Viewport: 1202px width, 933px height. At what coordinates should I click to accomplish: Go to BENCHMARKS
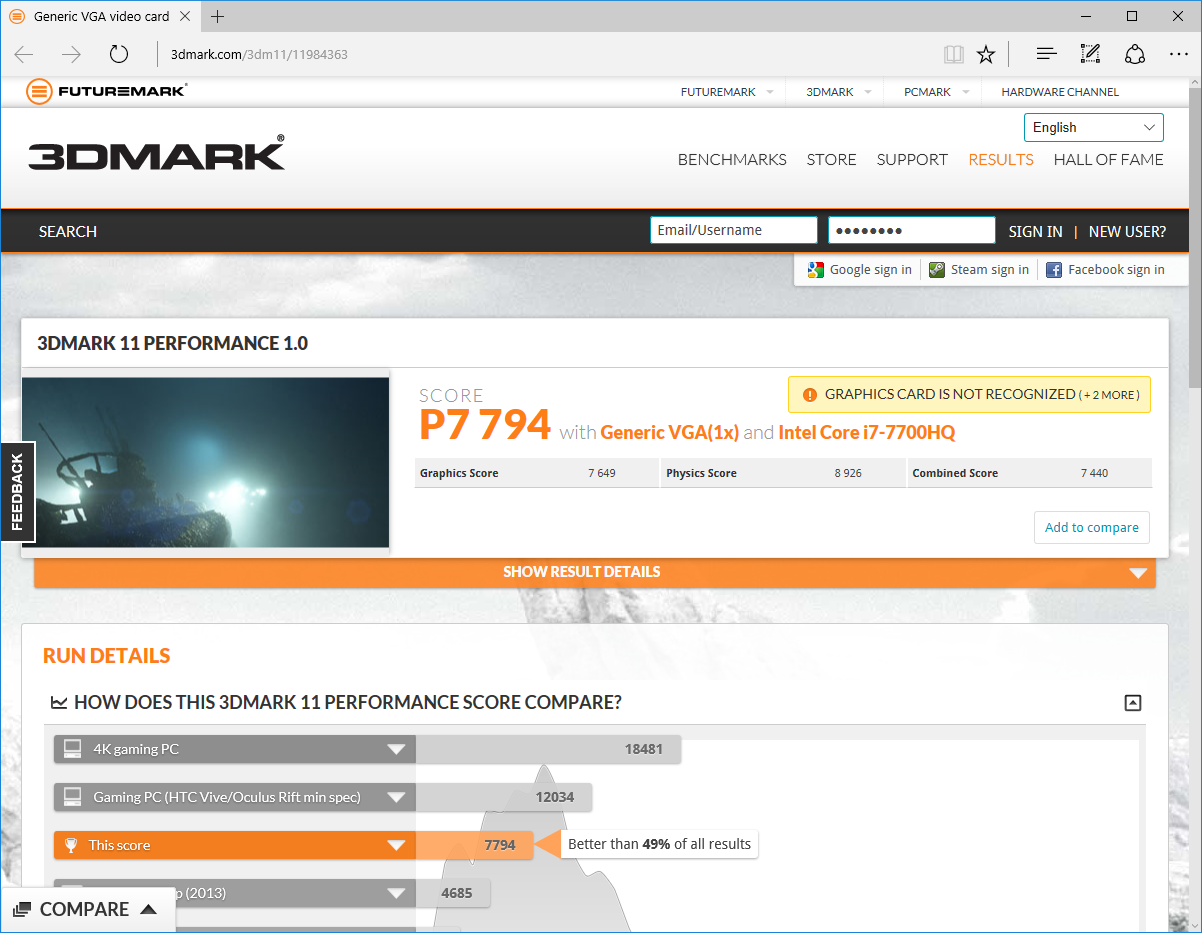coord(732,159)
